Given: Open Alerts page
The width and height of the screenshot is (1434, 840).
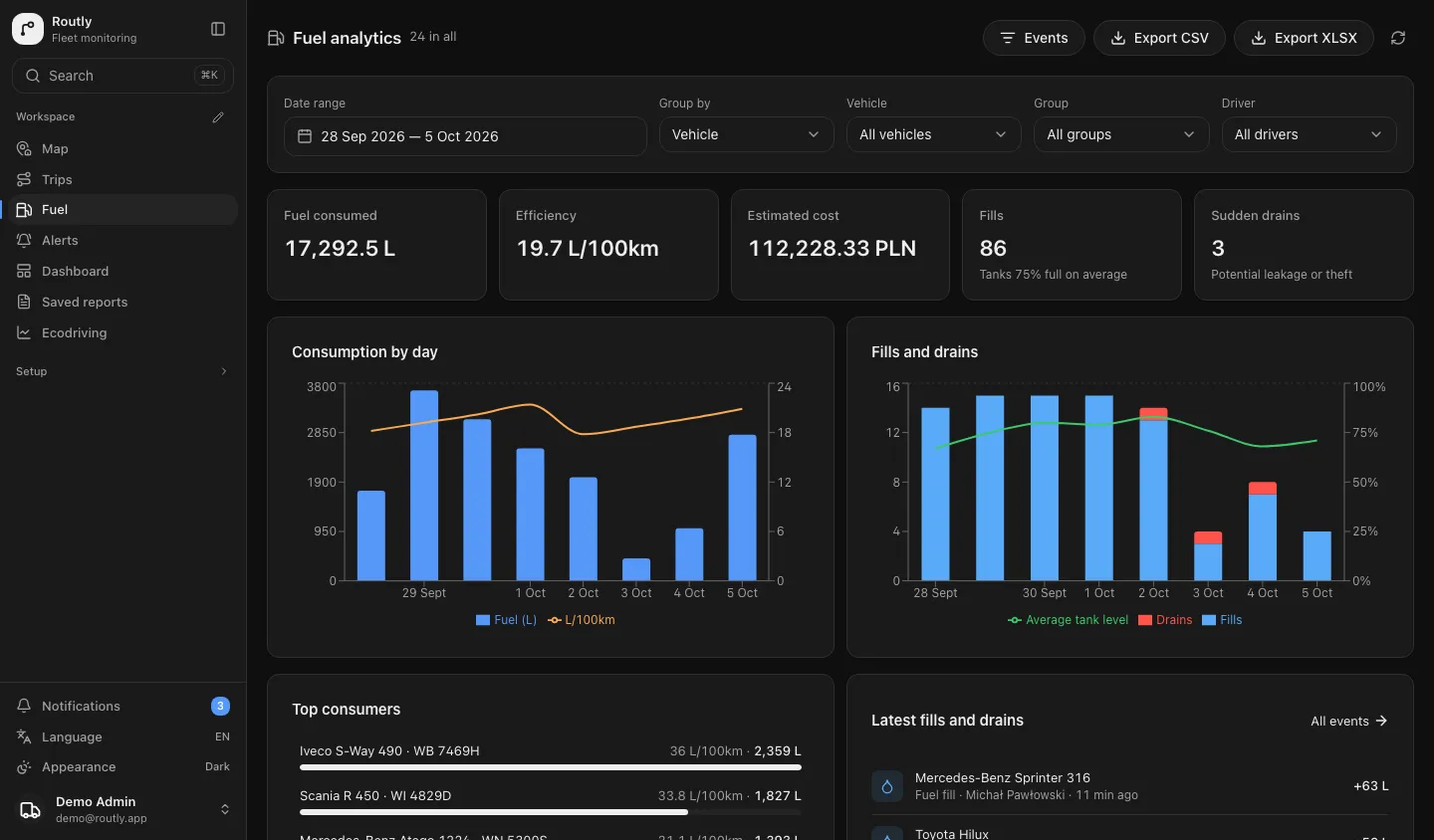Looking at the screenshot, I should coord(122,240).
